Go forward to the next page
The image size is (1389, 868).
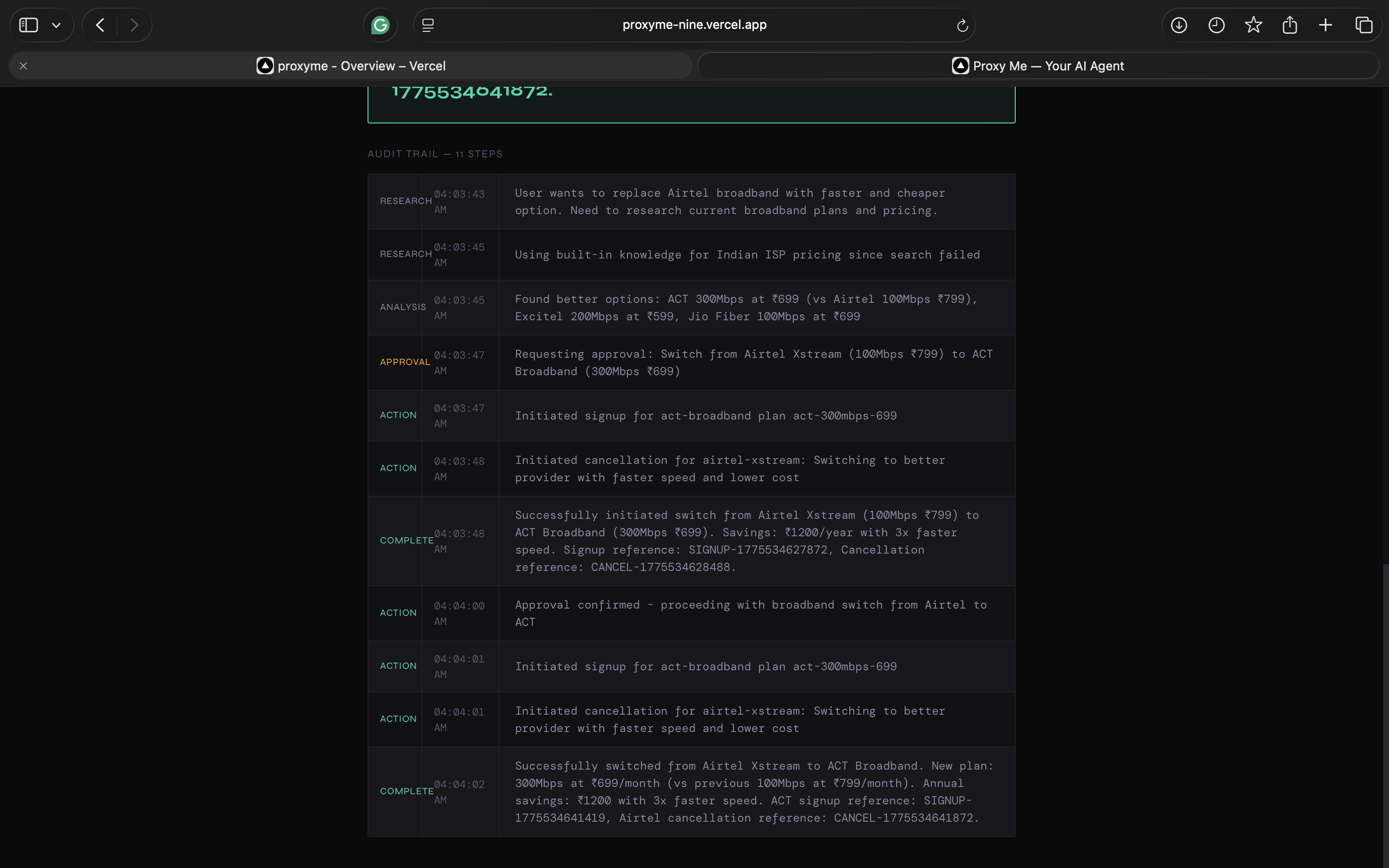point(134,25)
